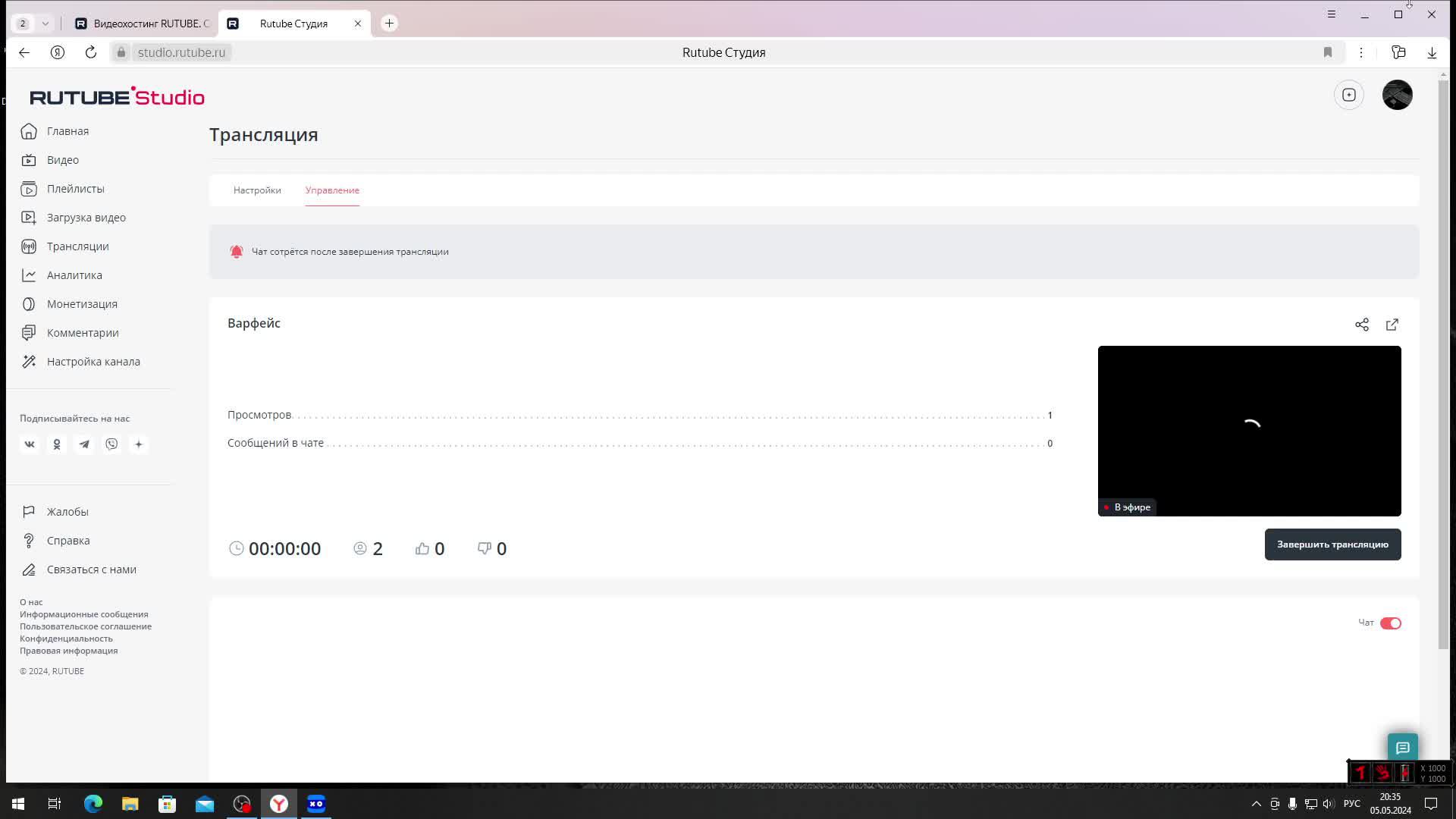Screen dimensions: 1456x819
Task: Open the Пользовательское соглашение link
Action: 86,626
